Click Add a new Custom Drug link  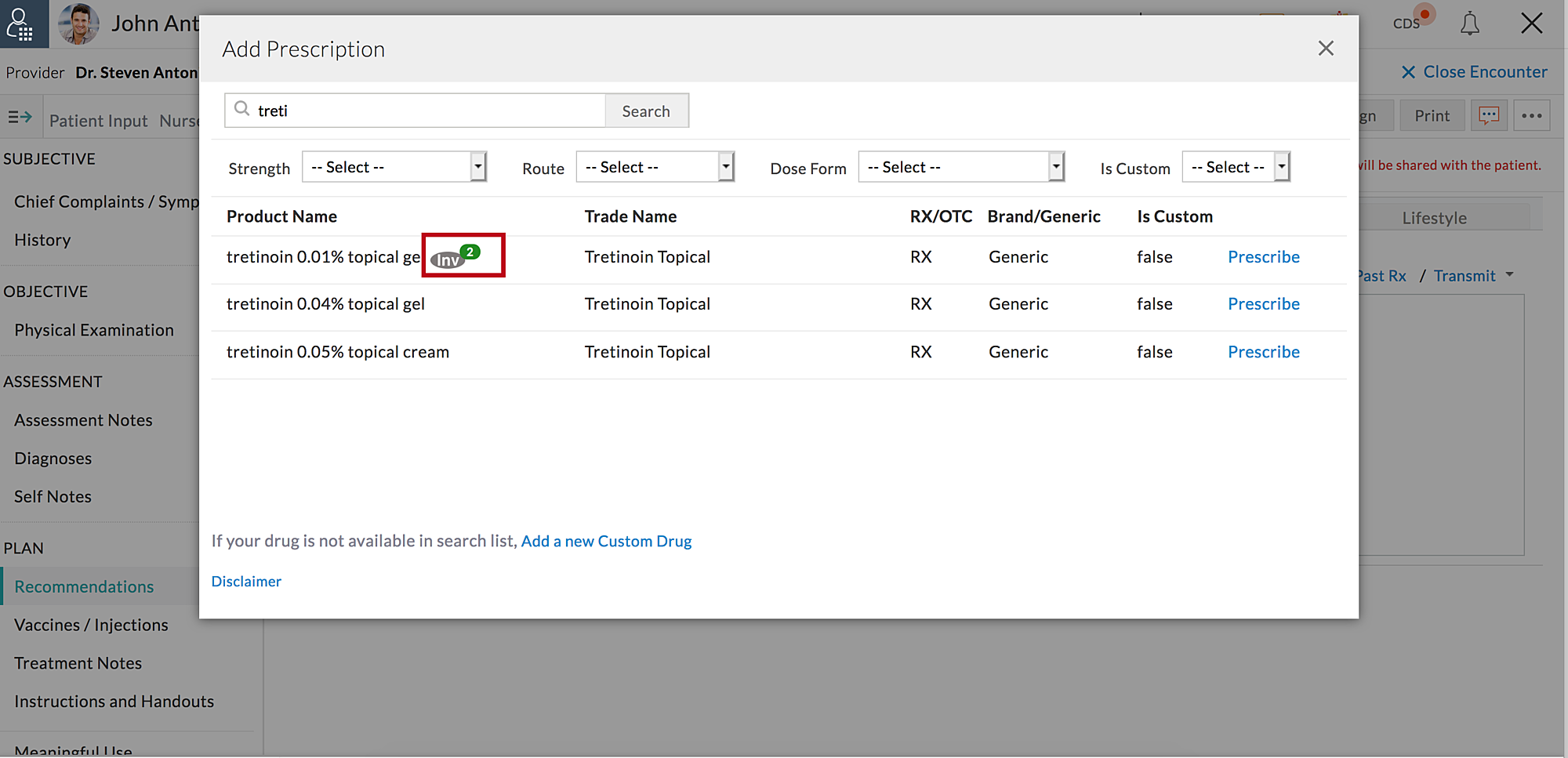[x=606, y=541]
